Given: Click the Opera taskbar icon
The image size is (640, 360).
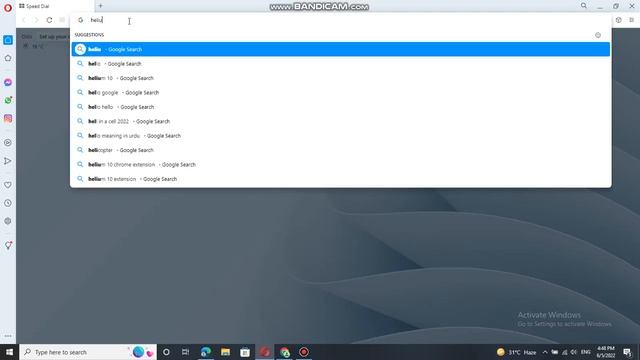Looking at the screenshot, I should point(264,352).
